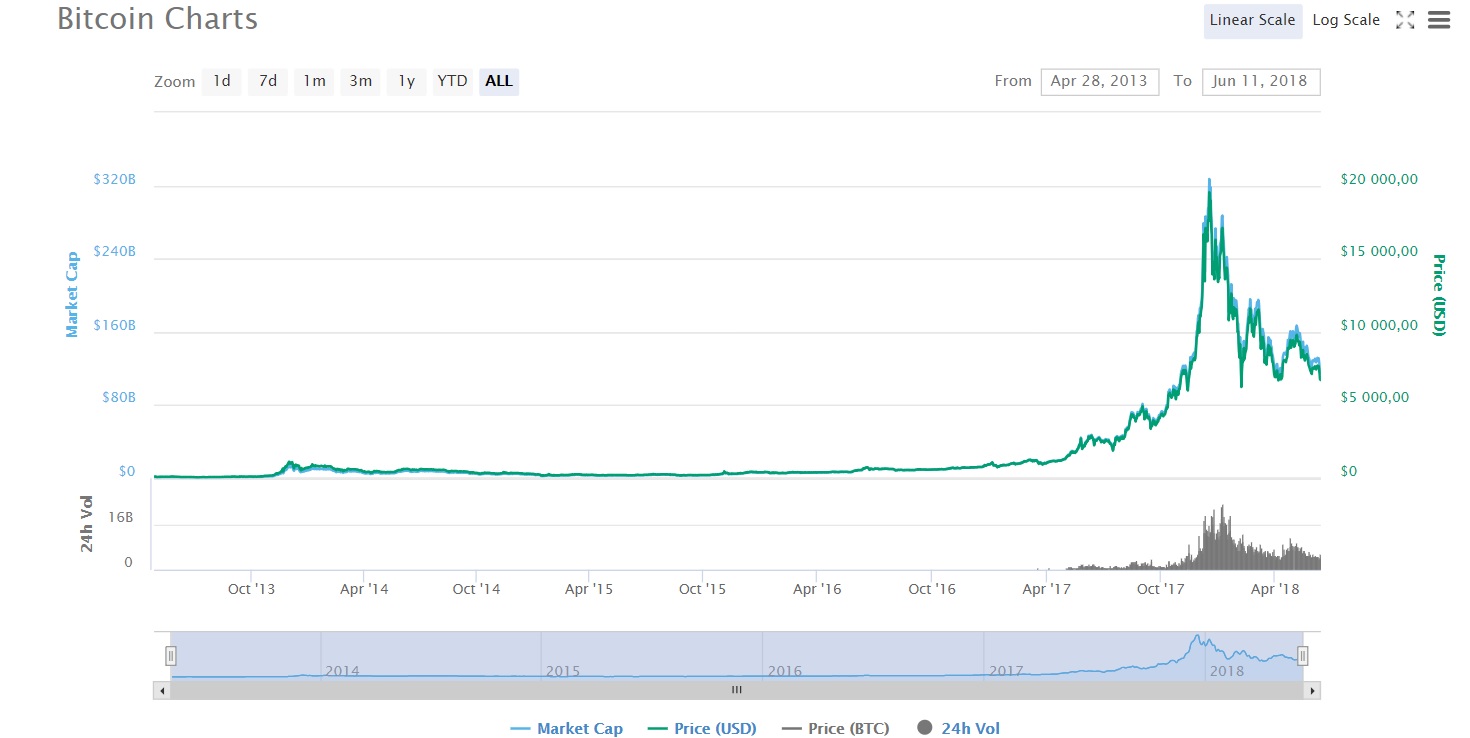Toggle 24h Vol series in legend

tap(958, 728)
